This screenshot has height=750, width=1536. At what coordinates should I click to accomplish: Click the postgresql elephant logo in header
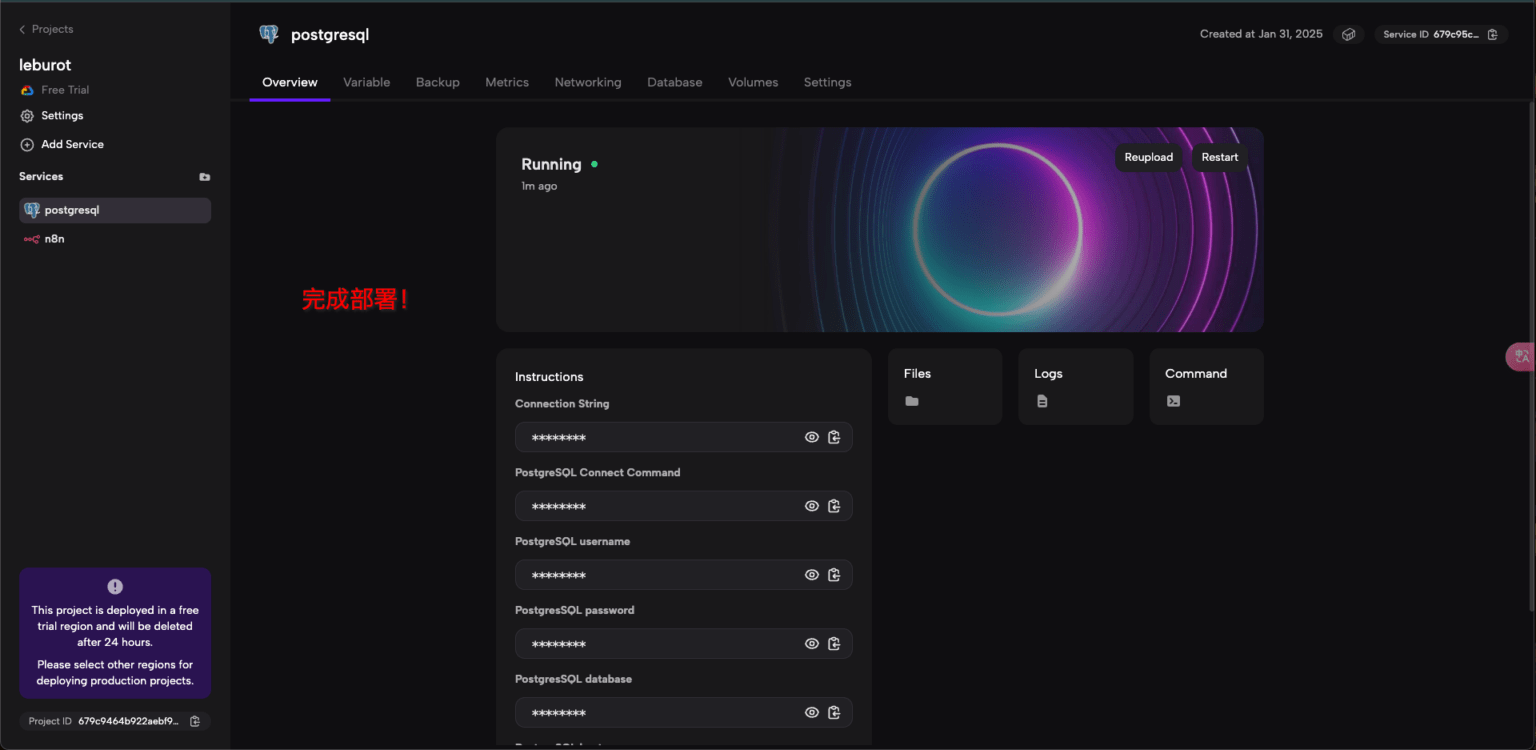pos(269,34)
